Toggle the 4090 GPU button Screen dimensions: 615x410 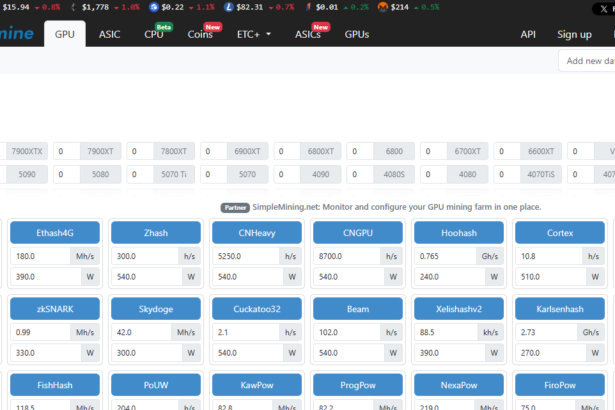pyautogui.click(x=320, y=174)
